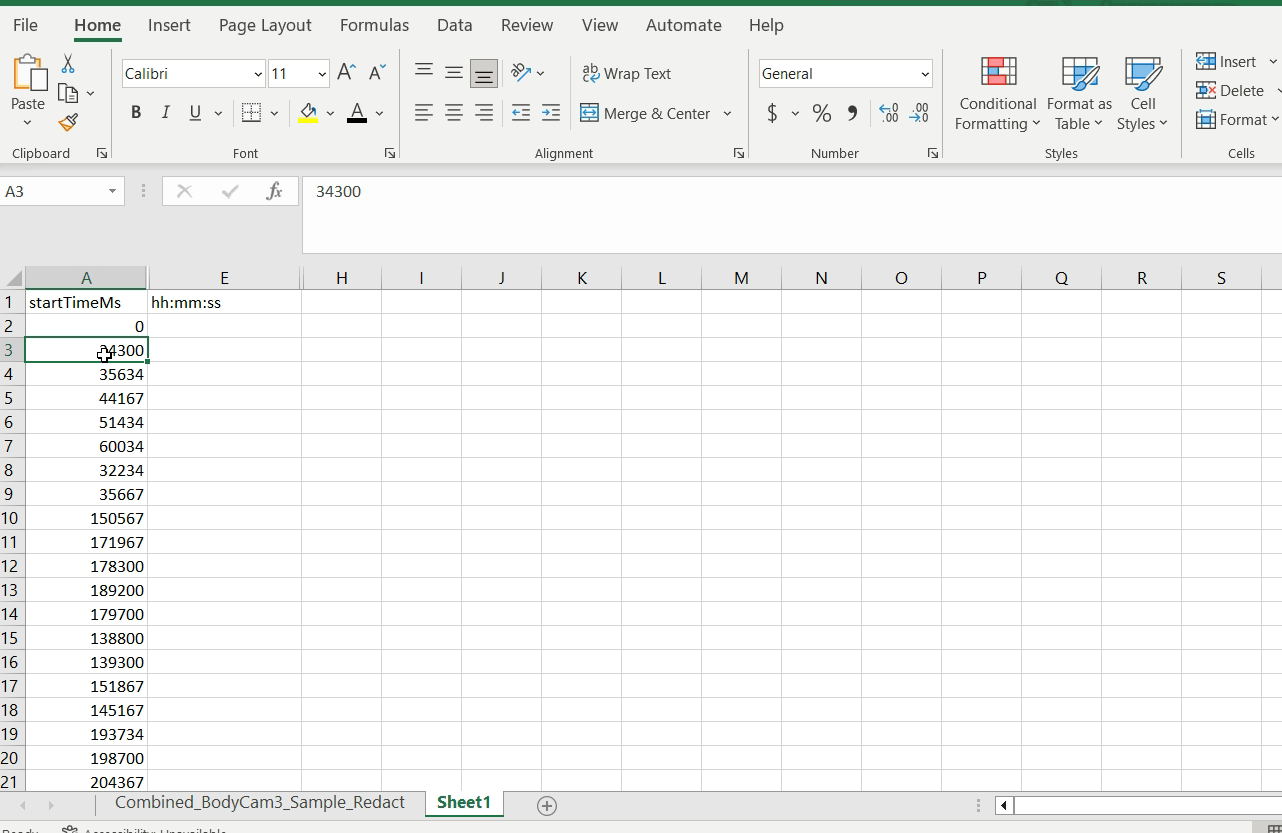Click the Increase Indent icon

click(550, 113)
